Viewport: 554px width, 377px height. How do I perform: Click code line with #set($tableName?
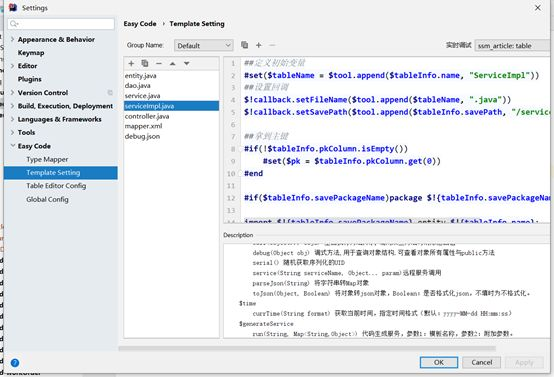coord(391,75)
